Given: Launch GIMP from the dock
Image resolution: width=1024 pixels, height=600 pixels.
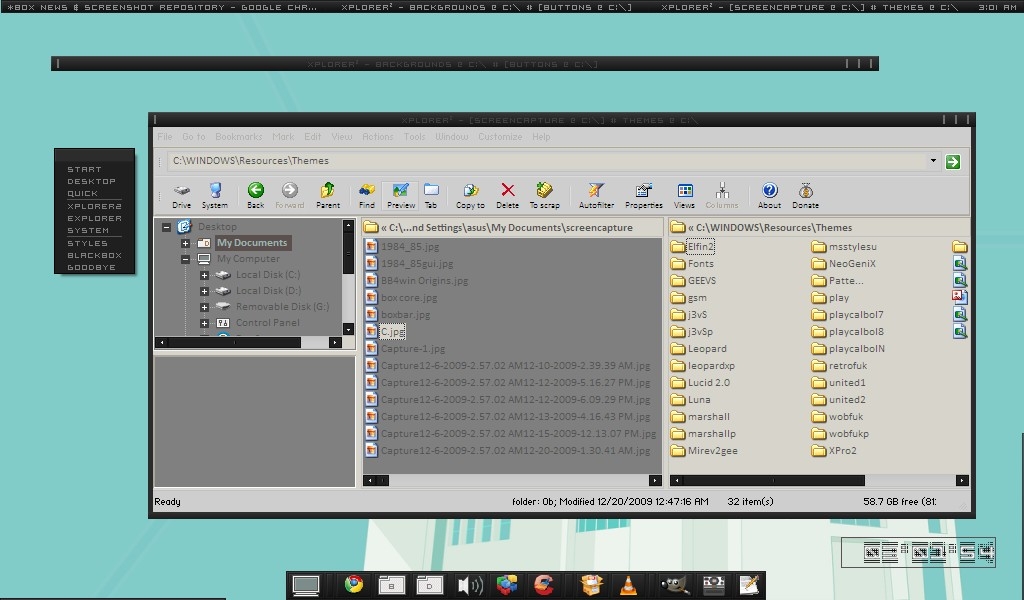Looking at the screenshot, I should (x=675, y=585).
